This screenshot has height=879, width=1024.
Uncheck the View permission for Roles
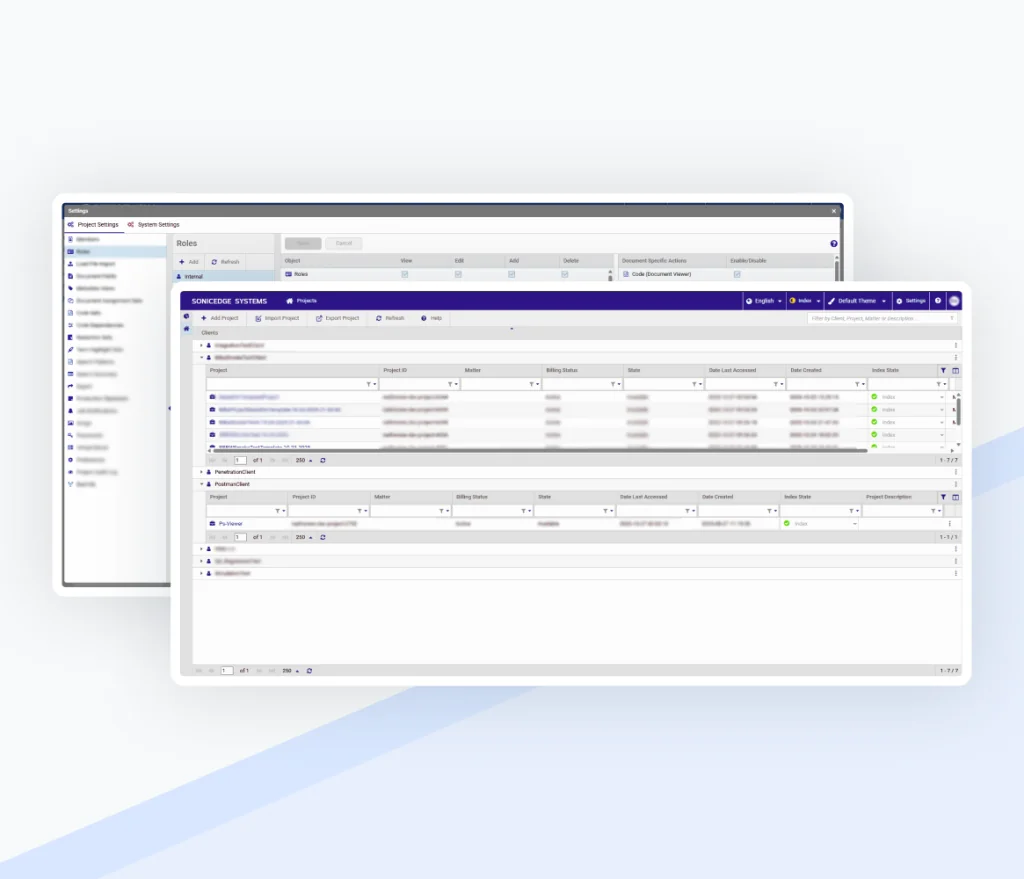point(406,274)
